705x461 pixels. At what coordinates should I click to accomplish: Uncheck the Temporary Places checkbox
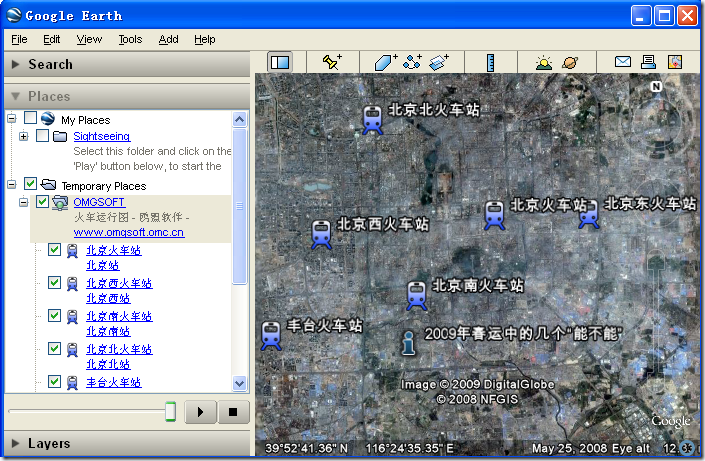[x=30, y=184]
